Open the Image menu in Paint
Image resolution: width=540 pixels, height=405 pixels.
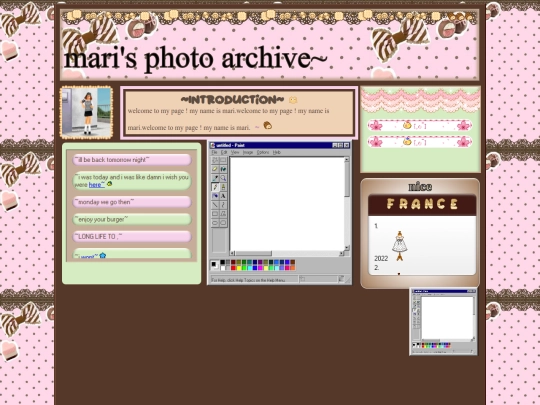click(x=248, y=152)
